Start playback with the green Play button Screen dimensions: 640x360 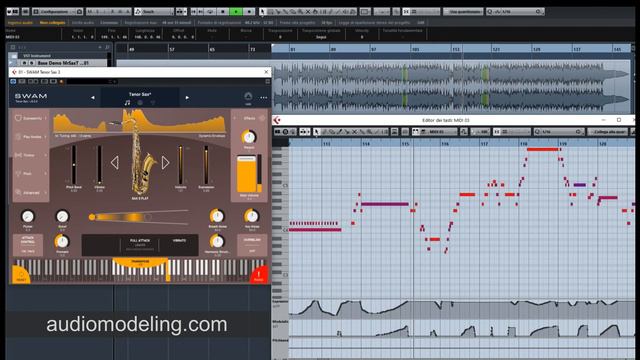(x=236, y=11)
